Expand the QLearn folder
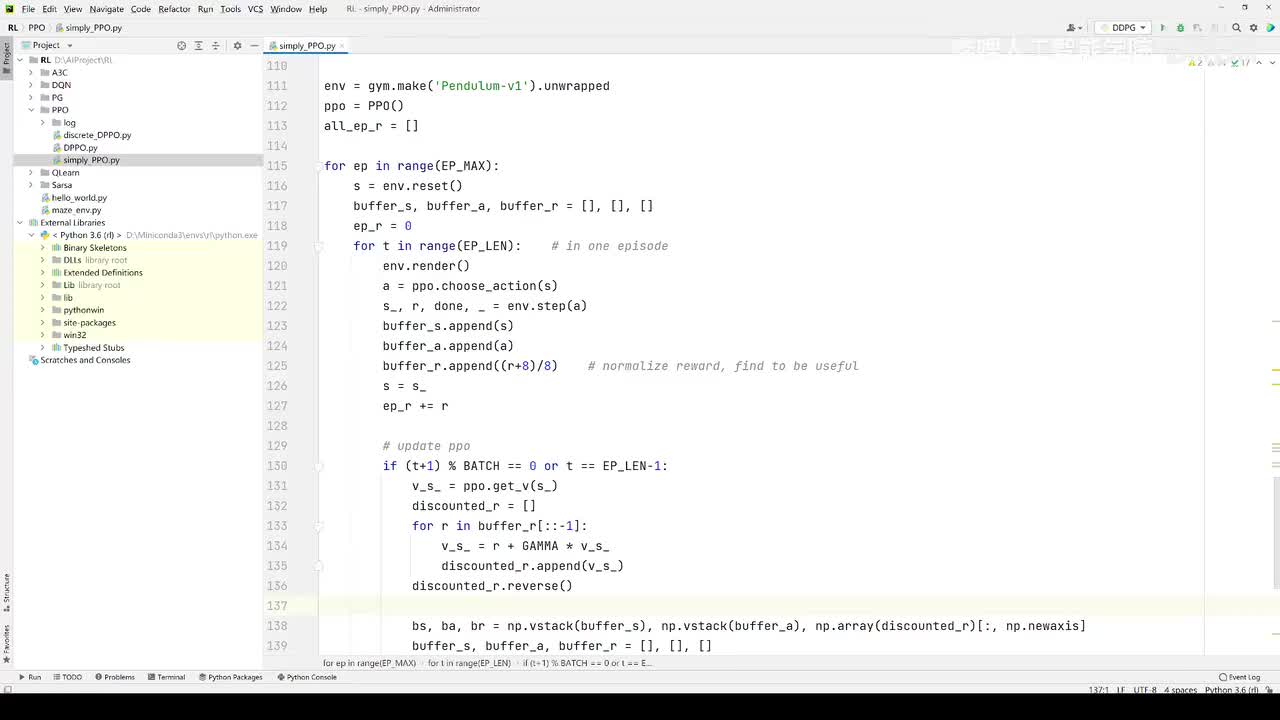This screenshot has width=1280, height=720. click(31, 173)
